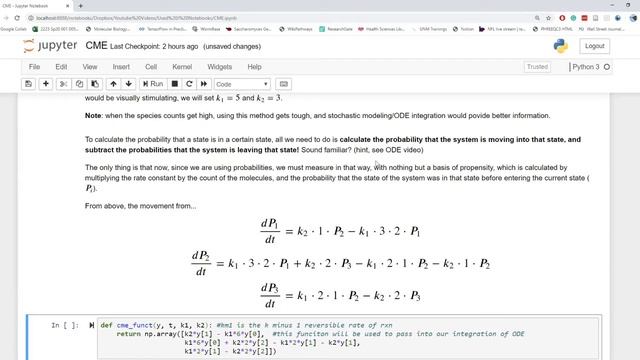Run the selected cell

tap(153, 84)
